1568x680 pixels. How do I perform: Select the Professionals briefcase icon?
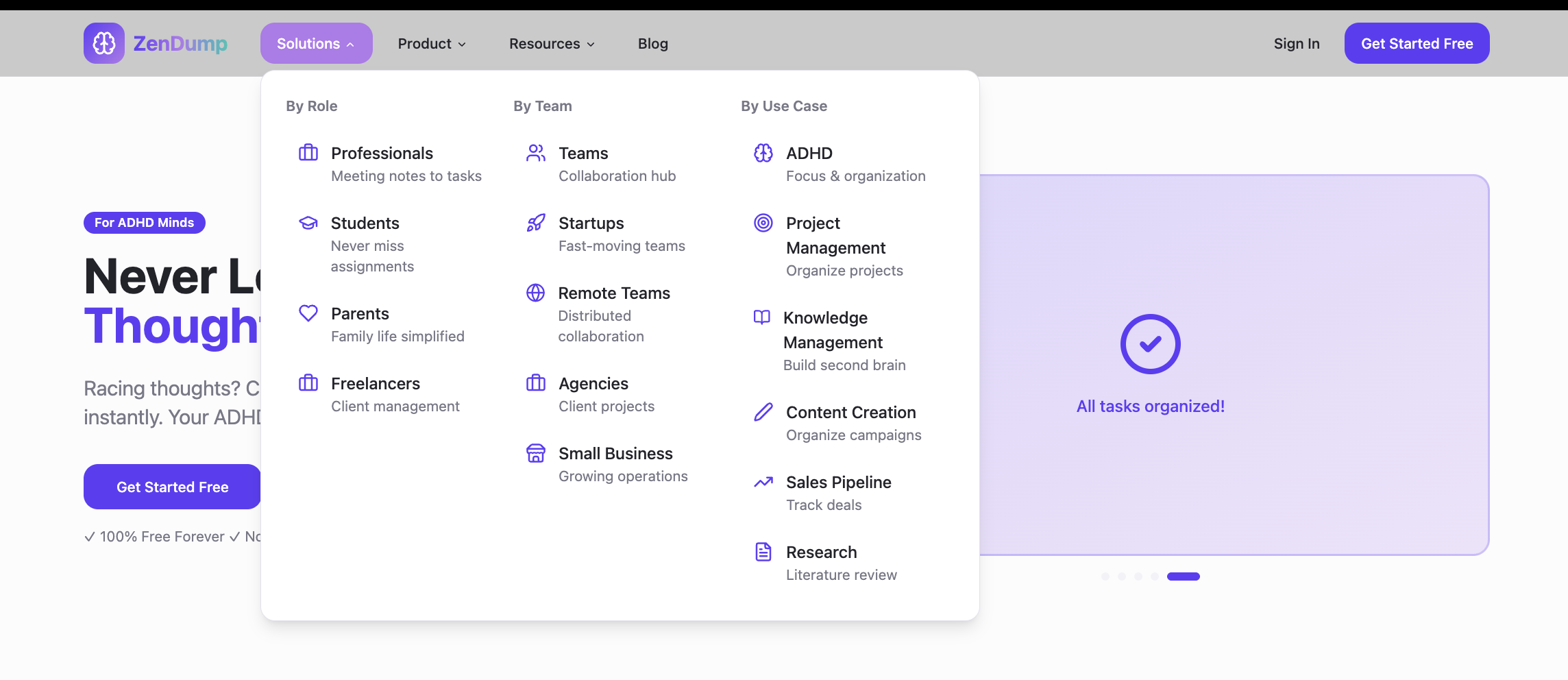(308, 153)
